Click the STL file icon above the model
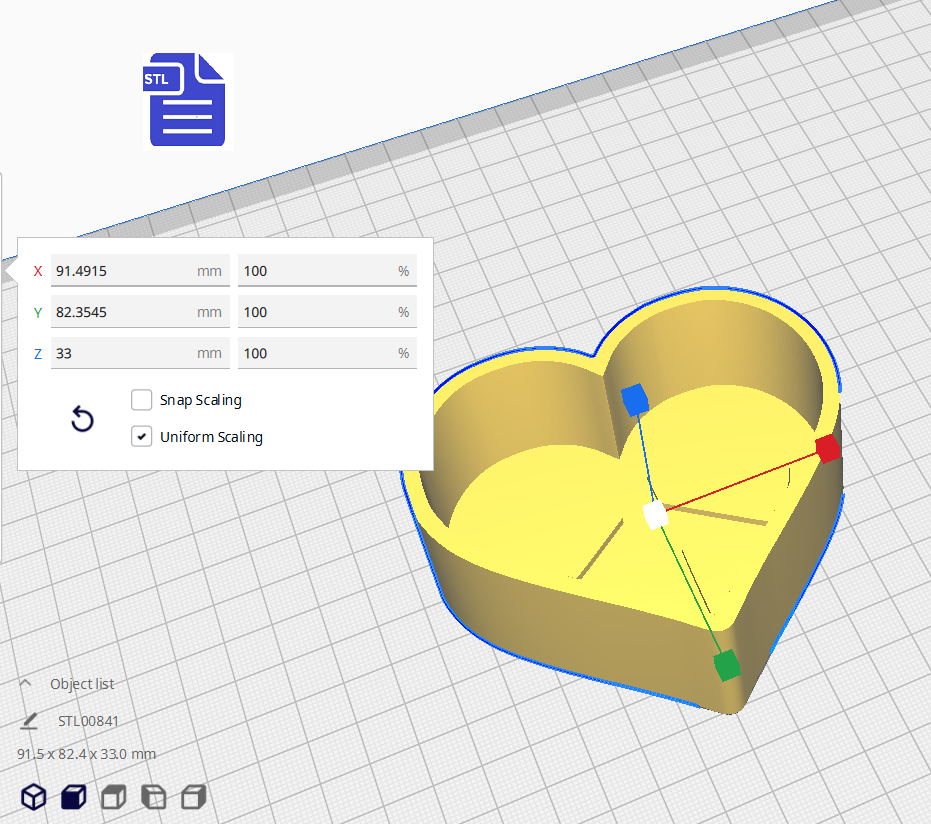This screenshot has width=931, height=824. (x=186, y=101)
